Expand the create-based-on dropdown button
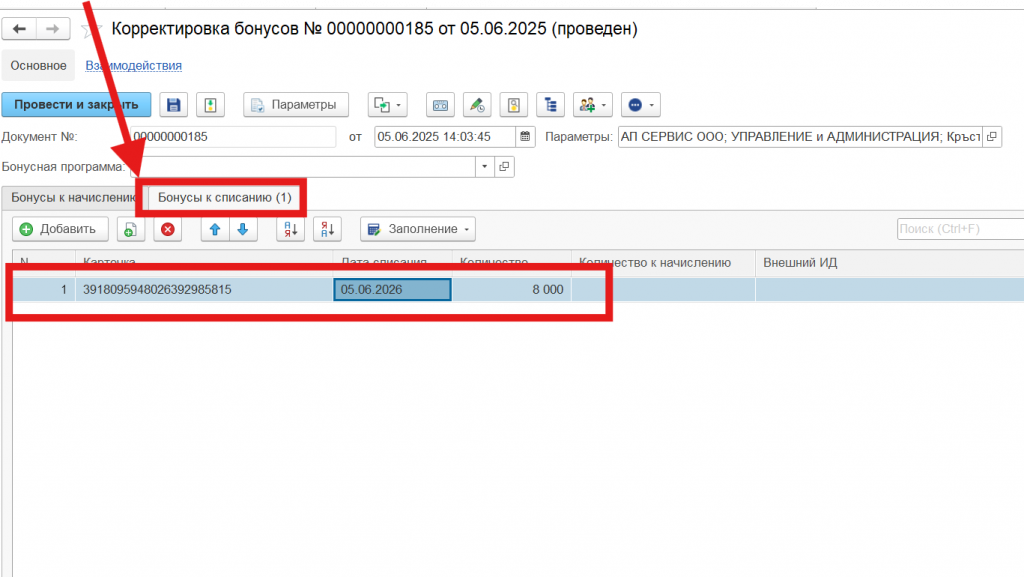The image size is (1024, 577). (388, 105)
